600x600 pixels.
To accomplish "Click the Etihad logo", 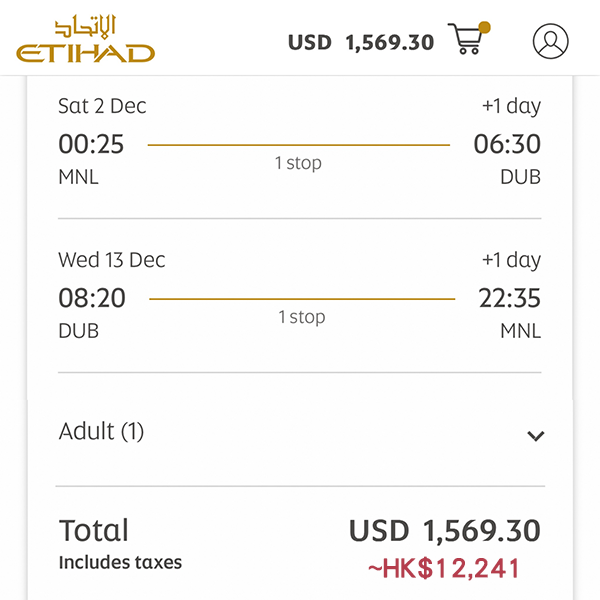I will pyautogui.click(x=86, y=40).
